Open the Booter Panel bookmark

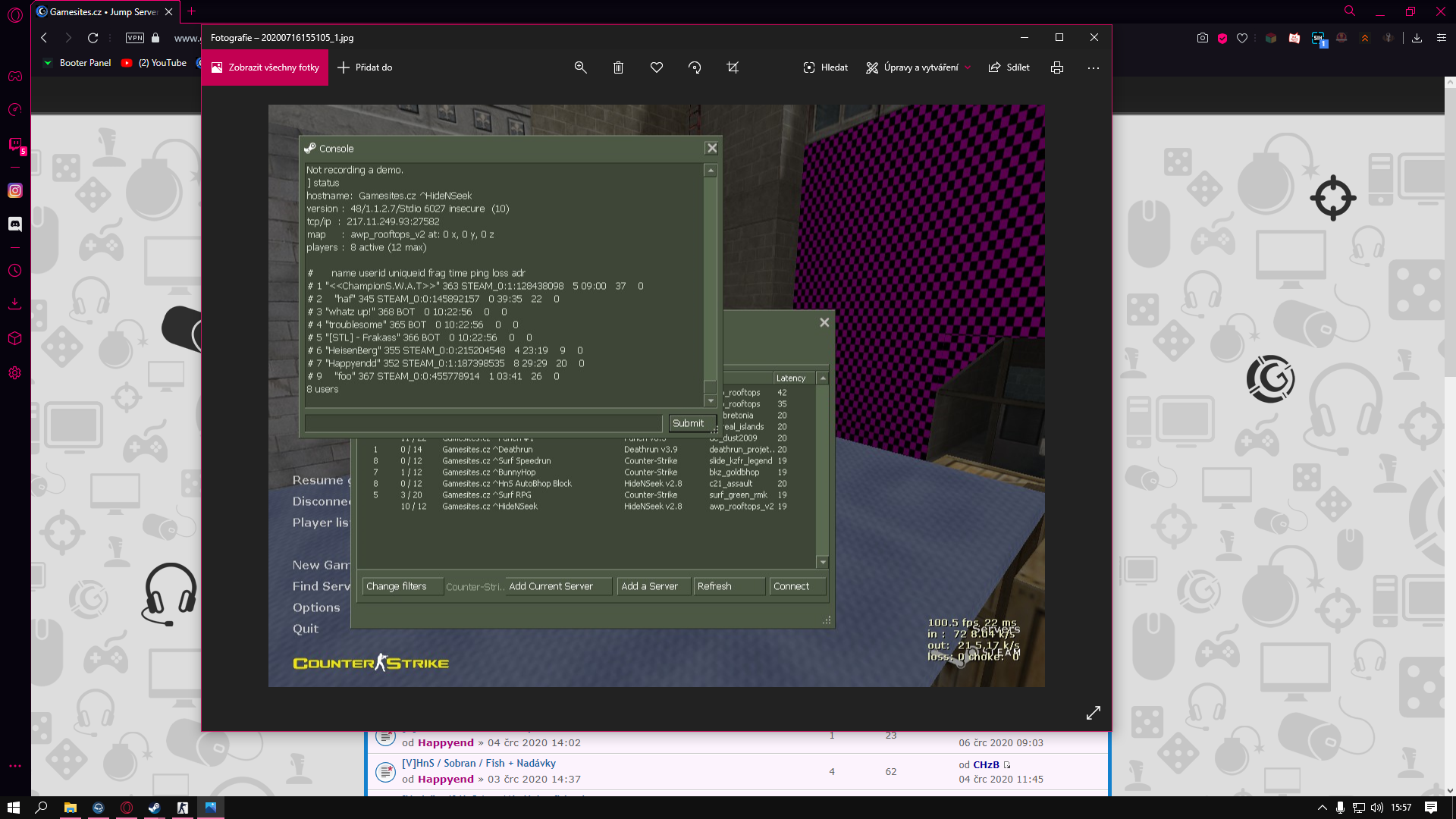click(x=84, y=63)
